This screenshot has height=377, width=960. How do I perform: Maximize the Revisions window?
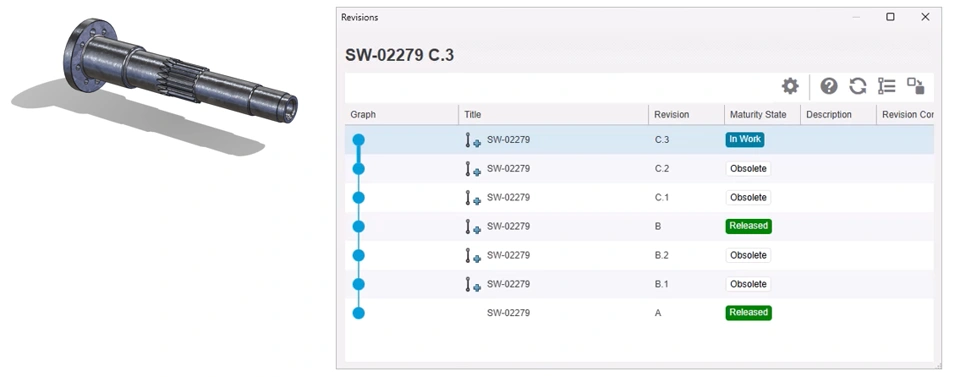point(890,17)
